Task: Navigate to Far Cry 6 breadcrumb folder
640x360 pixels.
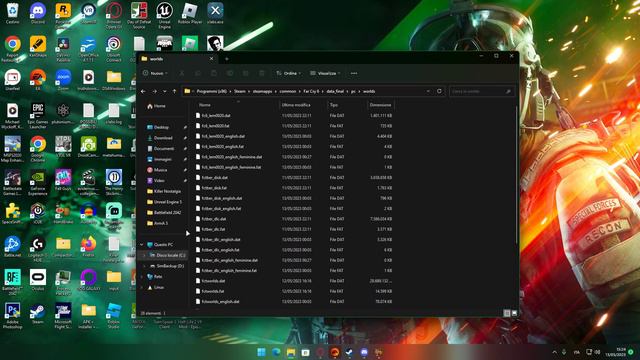Action: click(311, 91)
